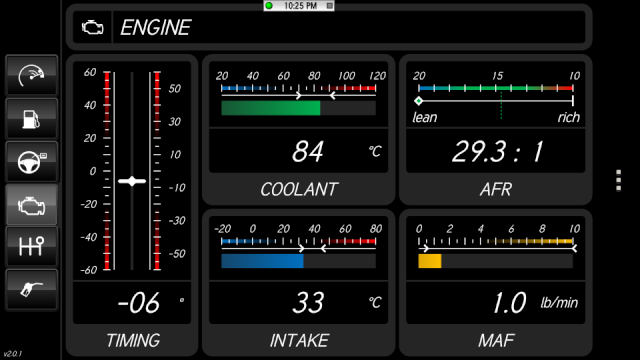Click the ENGINE page title

coord(155,28)
